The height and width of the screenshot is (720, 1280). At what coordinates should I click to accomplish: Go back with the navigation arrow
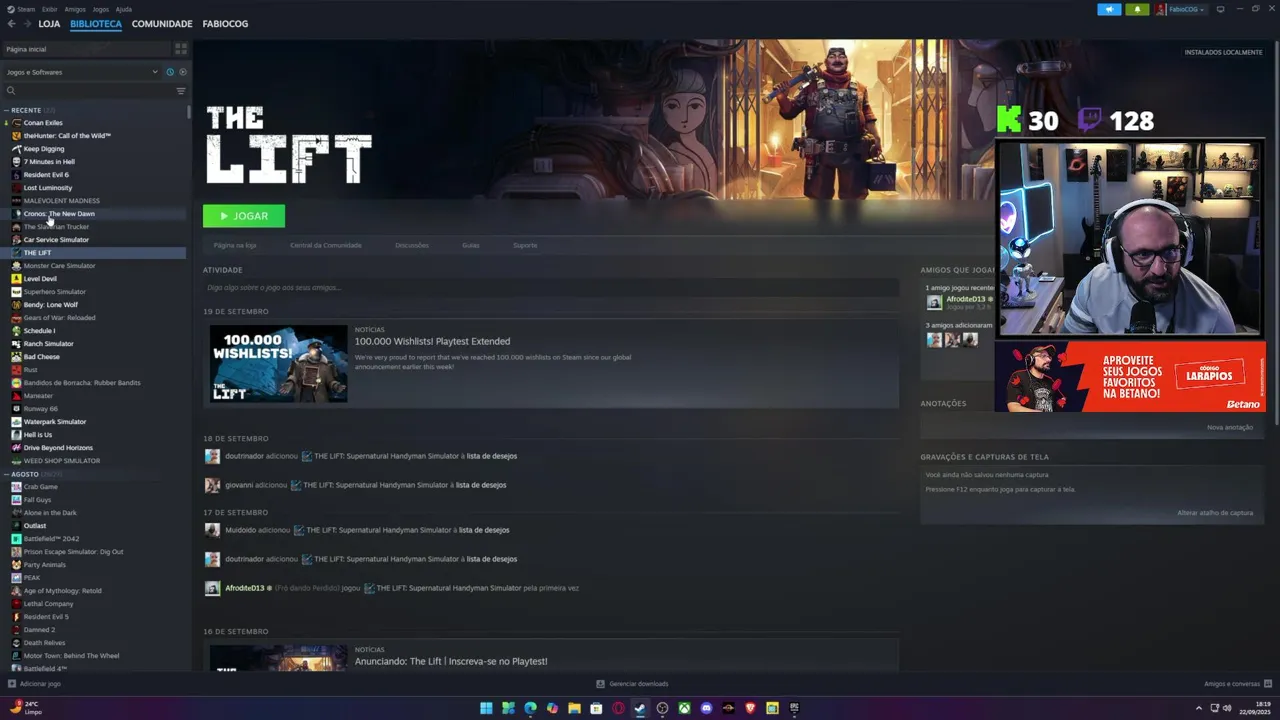click(11, 23)
